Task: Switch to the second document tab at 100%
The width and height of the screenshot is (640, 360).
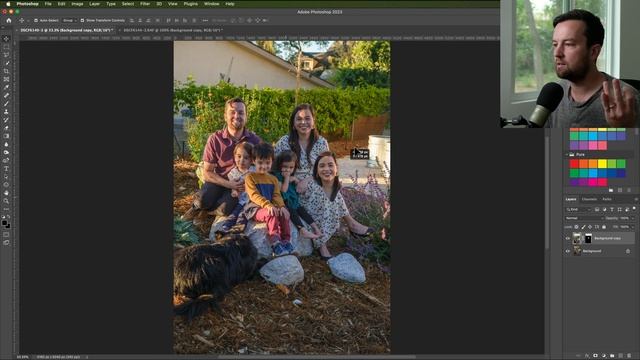Action: coord(173,30)
